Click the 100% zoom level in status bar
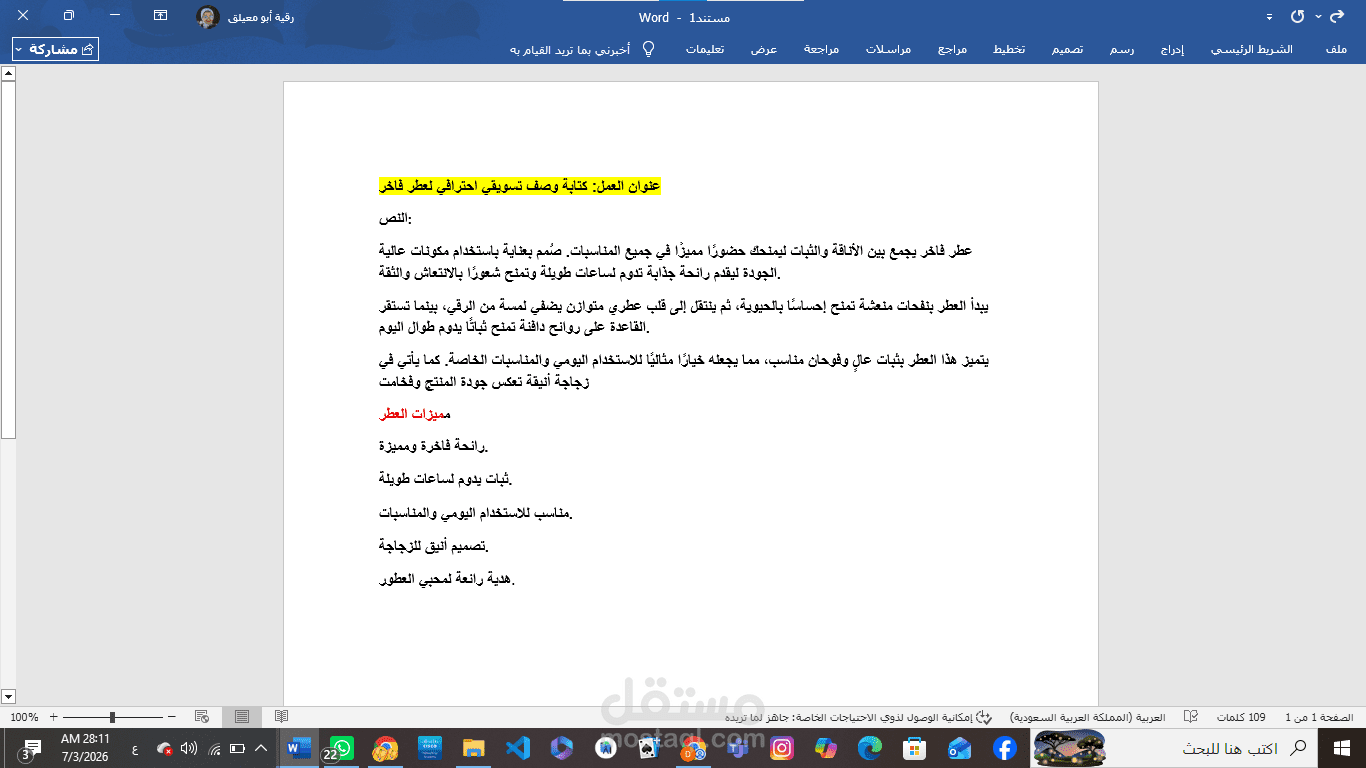 click(x=25, y=717)
